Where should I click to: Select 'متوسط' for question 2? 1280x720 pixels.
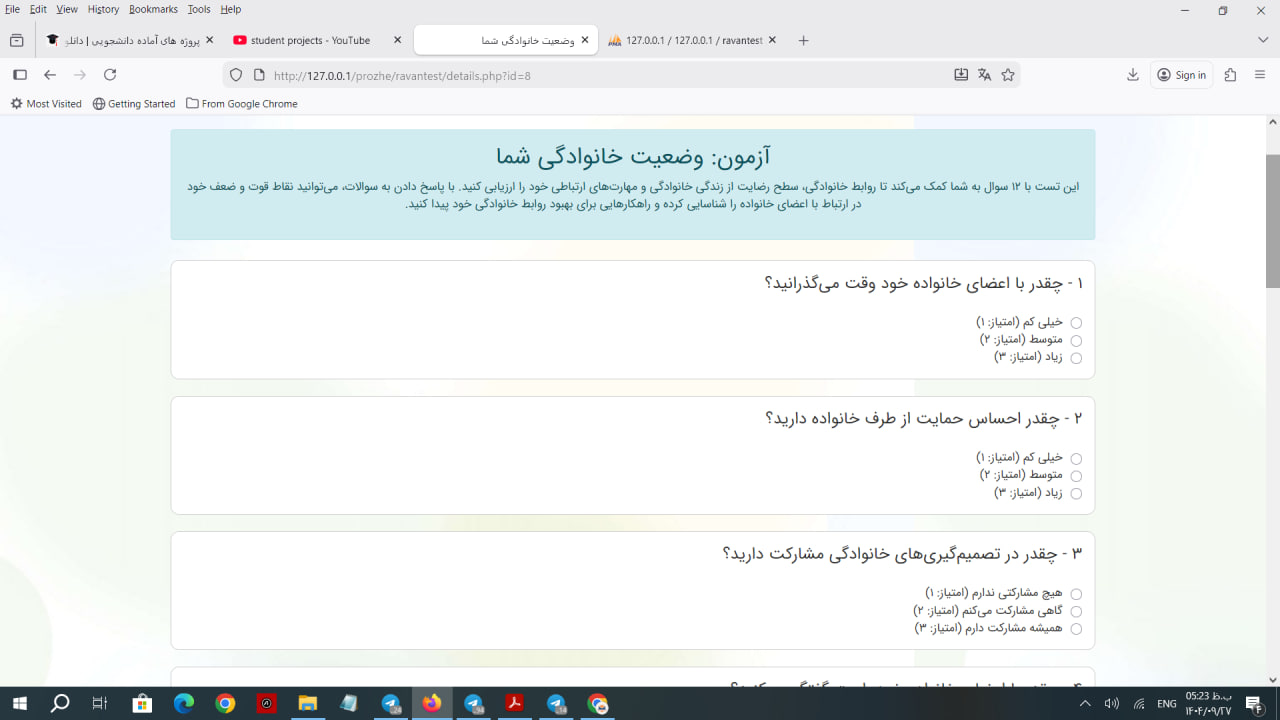[x=1076, y=476]
